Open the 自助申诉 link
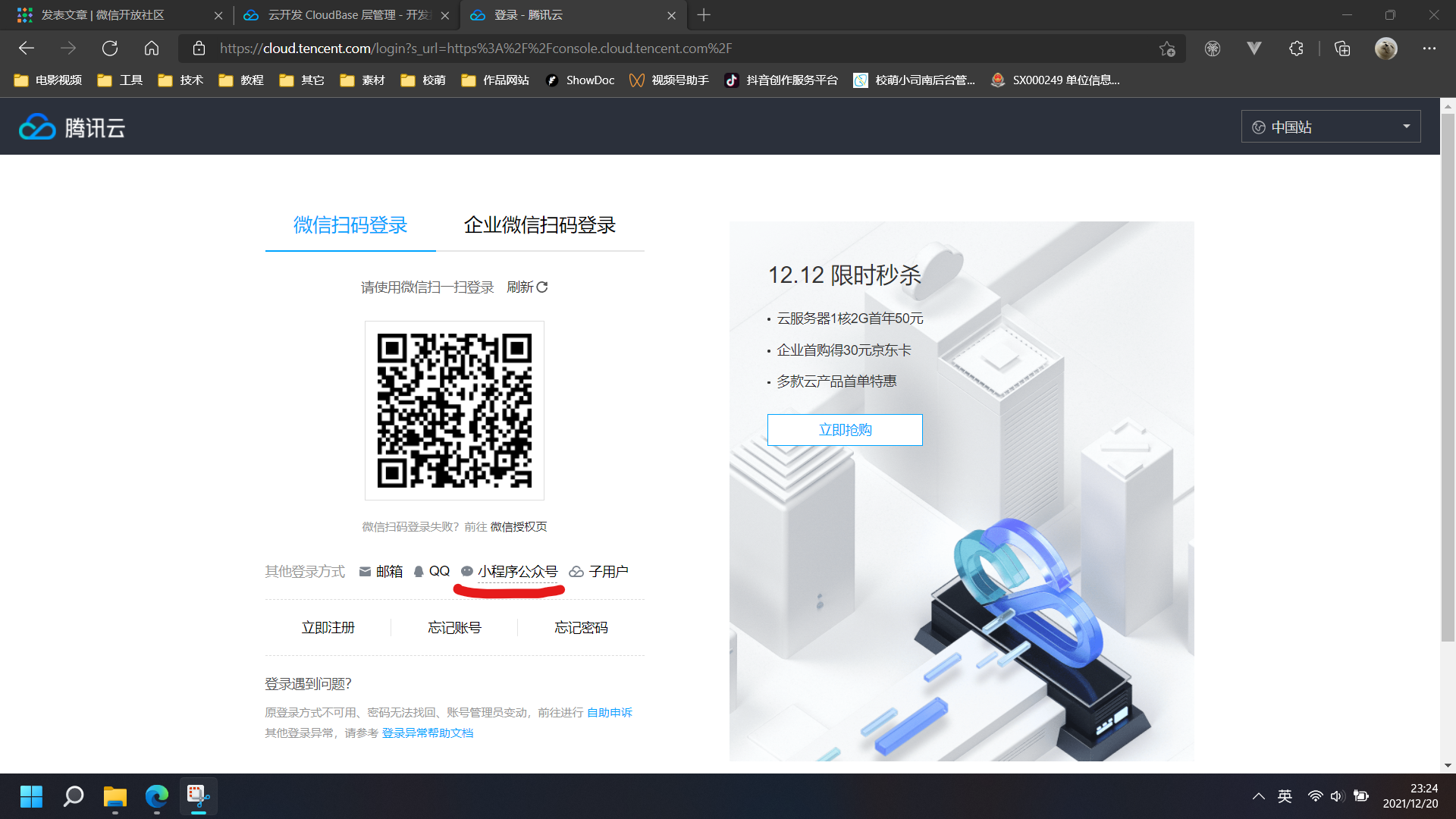Viewport: 1456px width, 819px height. 609,713
